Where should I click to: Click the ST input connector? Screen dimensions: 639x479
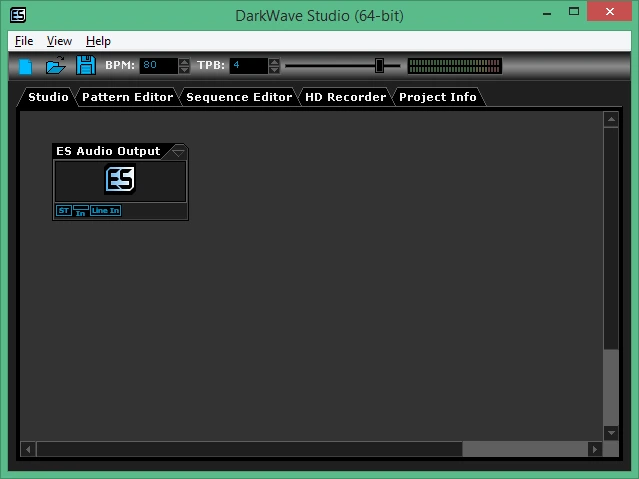click(x=64, y=210)
